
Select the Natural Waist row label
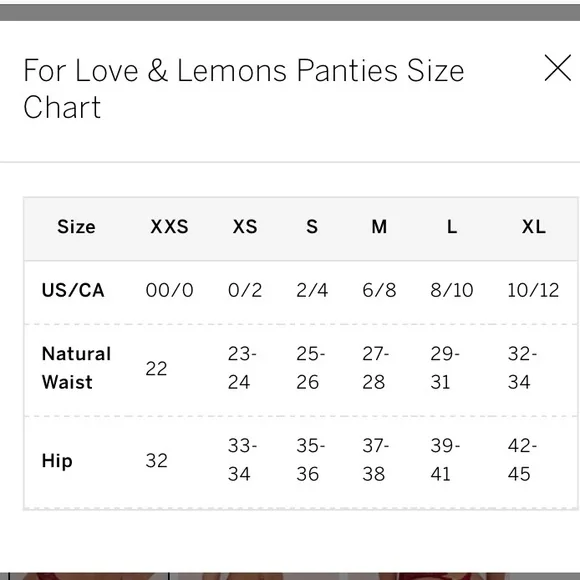[x=76, y=368]
